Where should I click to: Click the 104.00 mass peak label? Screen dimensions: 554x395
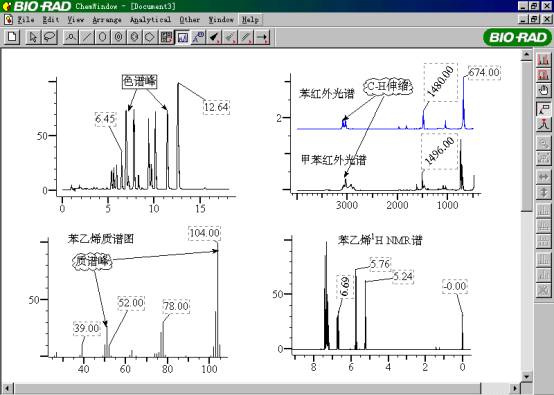(x=205, y=233)
